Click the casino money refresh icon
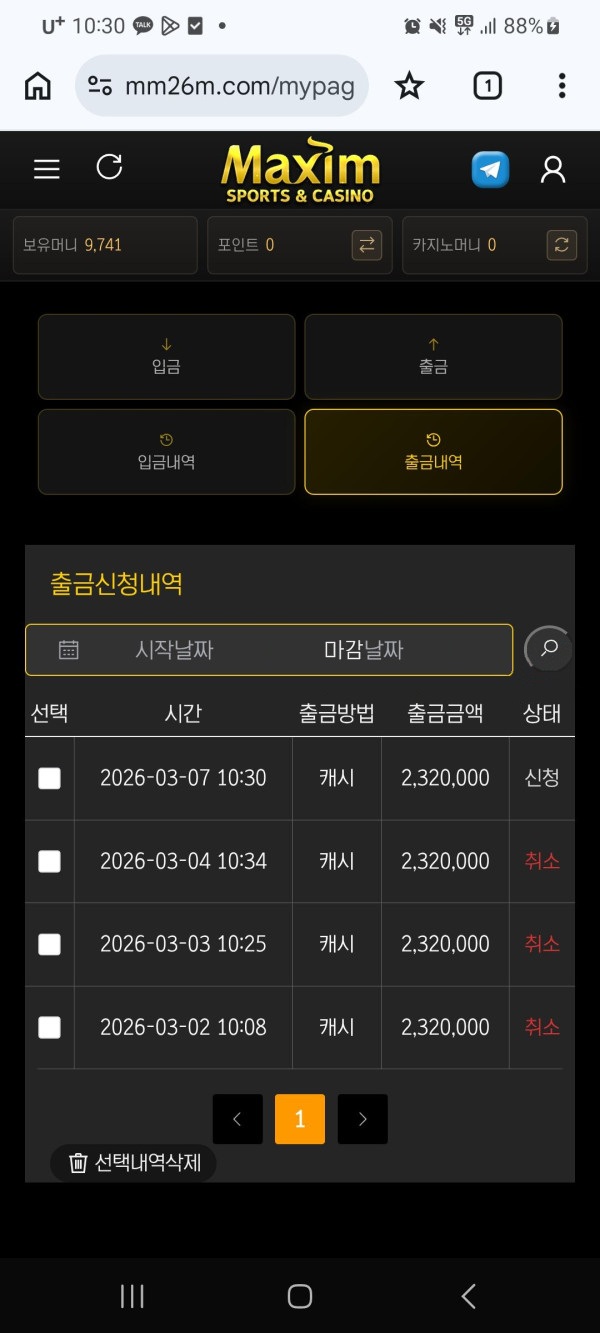600x1333 pixels. point(562,245)
